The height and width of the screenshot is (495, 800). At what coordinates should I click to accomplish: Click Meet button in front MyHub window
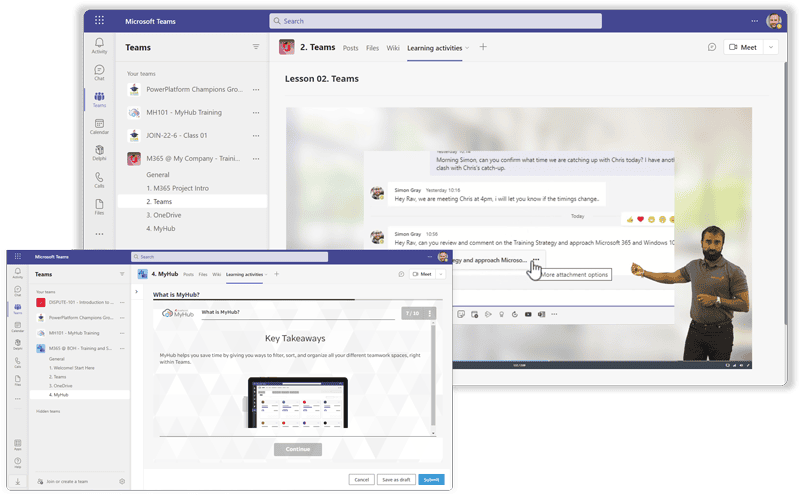tap(422, 274)
